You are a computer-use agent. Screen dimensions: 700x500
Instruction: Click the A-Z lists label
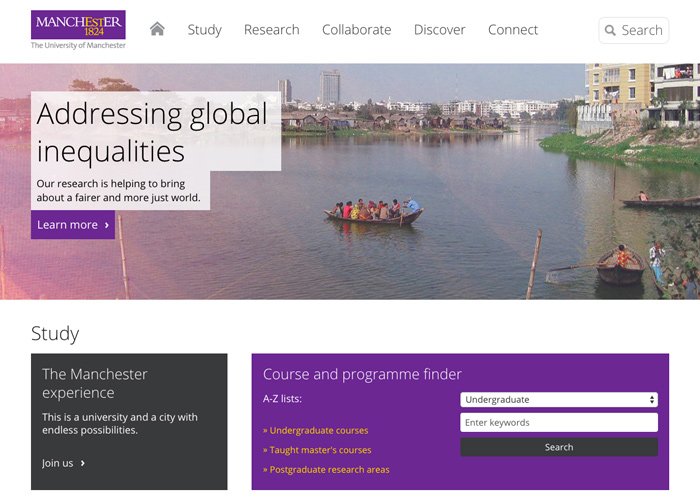[282, 399]
